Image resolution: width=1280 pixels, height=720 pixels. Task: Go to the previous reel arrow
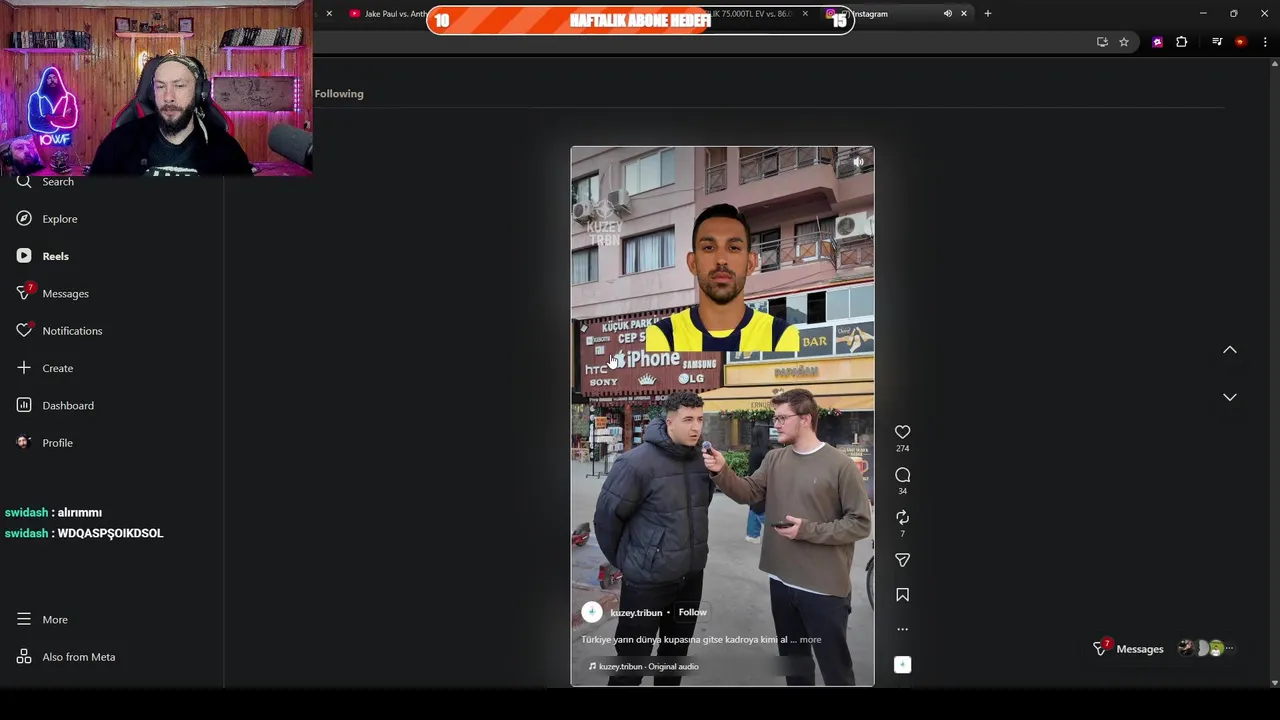pos(1230,350)
